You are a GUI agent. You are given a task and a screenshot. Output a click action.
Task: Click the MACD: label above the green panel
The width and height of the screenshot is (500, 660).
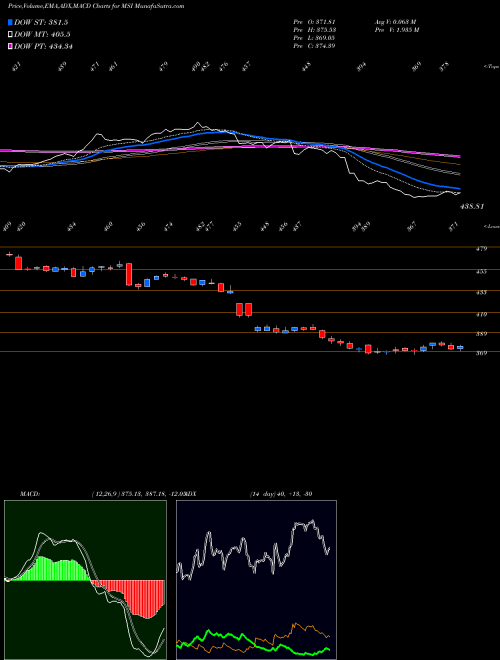(x=29, y=493)
